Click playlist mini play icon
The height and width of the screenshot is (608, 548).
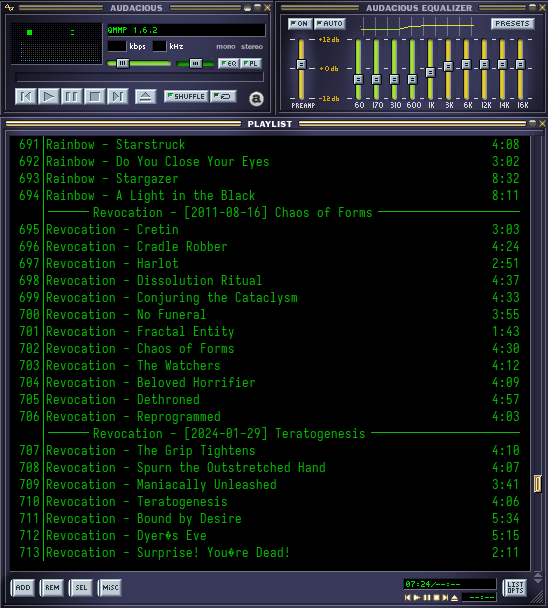(x=417, y=598)
